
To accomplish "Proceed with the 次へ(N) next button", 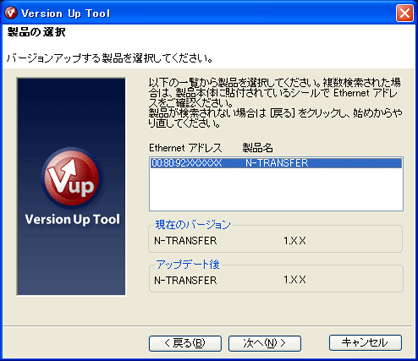I will 264,343.
